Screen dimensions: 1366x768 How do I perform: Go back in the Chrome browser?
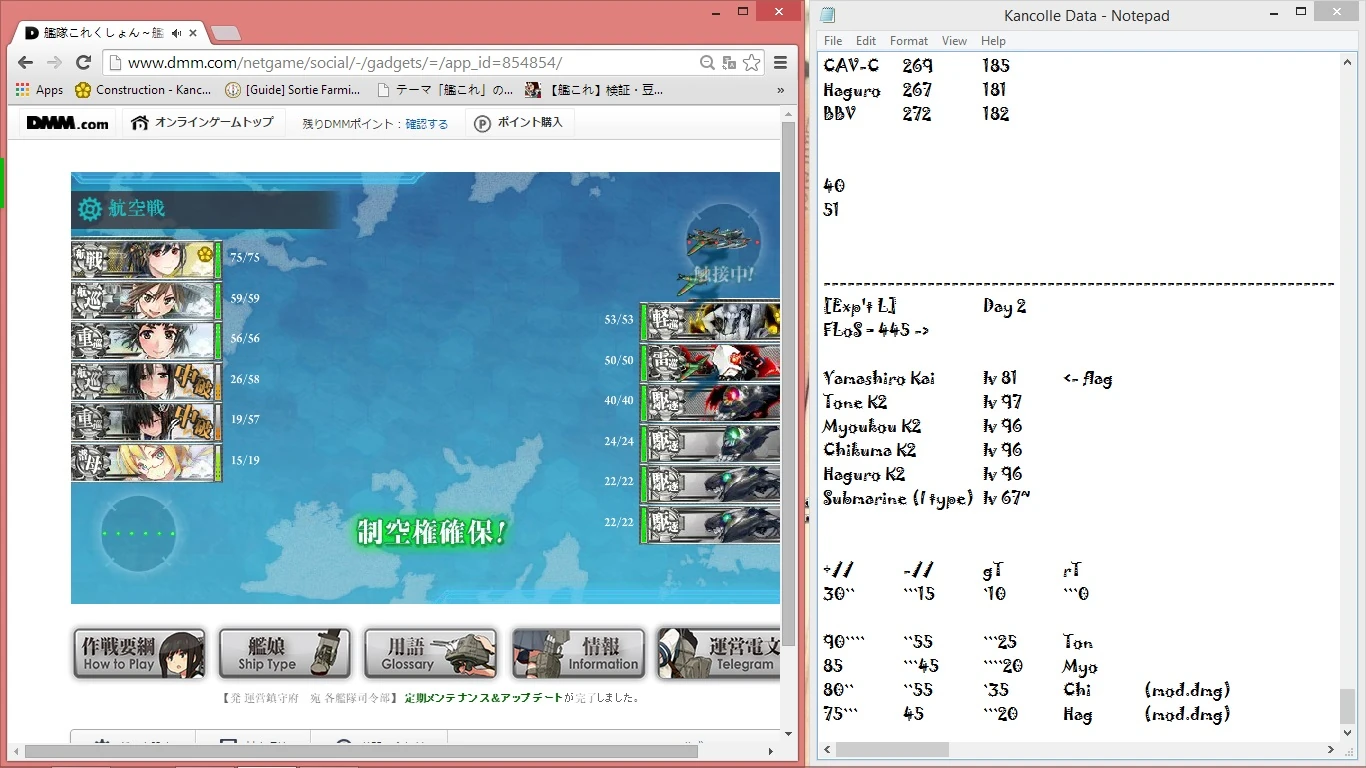(x=26, y=63)
